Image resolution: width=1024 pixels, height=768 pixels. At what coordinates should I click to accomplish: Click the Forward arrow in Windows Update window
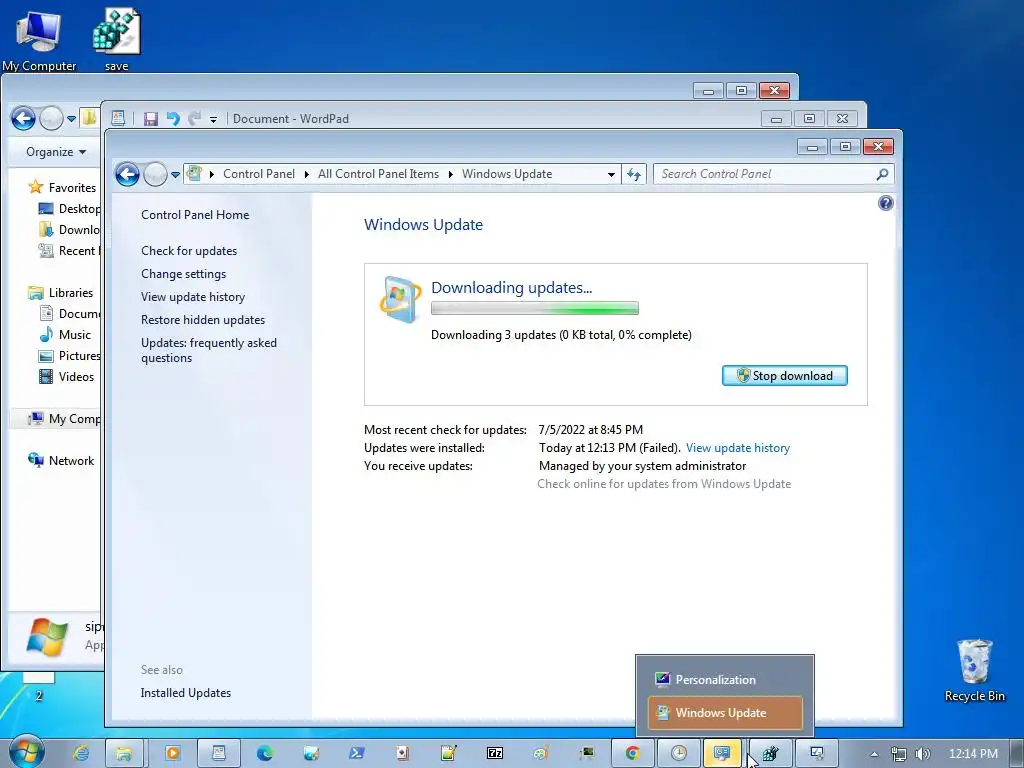155,174
